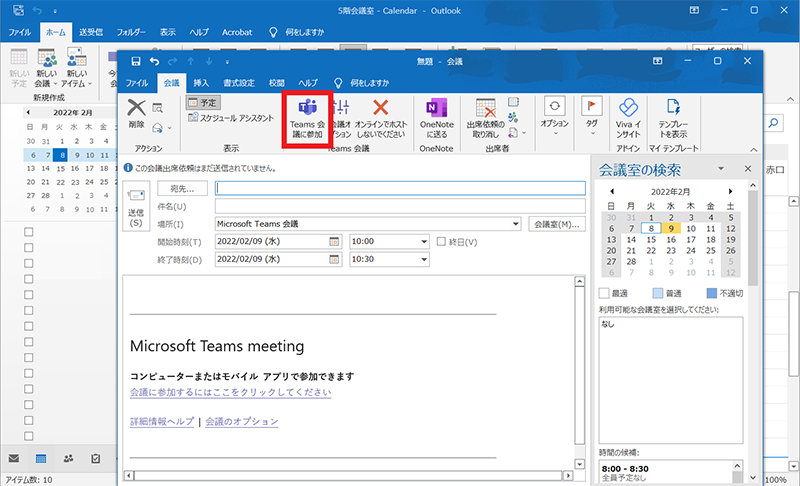Go to previous month in Outlook sidebar calendar

[28, 112]
